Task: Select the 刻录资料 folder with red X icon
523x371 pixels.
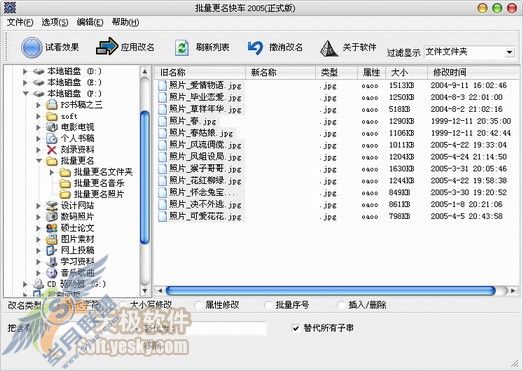Action: click(x=52, y=149)
